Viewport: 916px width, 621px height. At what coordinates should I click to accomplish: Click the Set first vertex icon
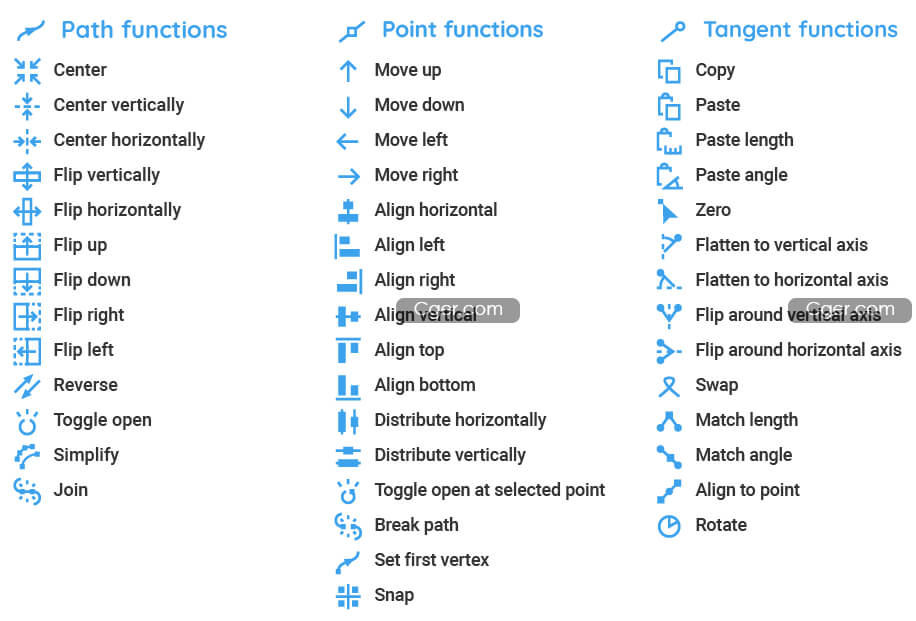click(x=348, y=561)
